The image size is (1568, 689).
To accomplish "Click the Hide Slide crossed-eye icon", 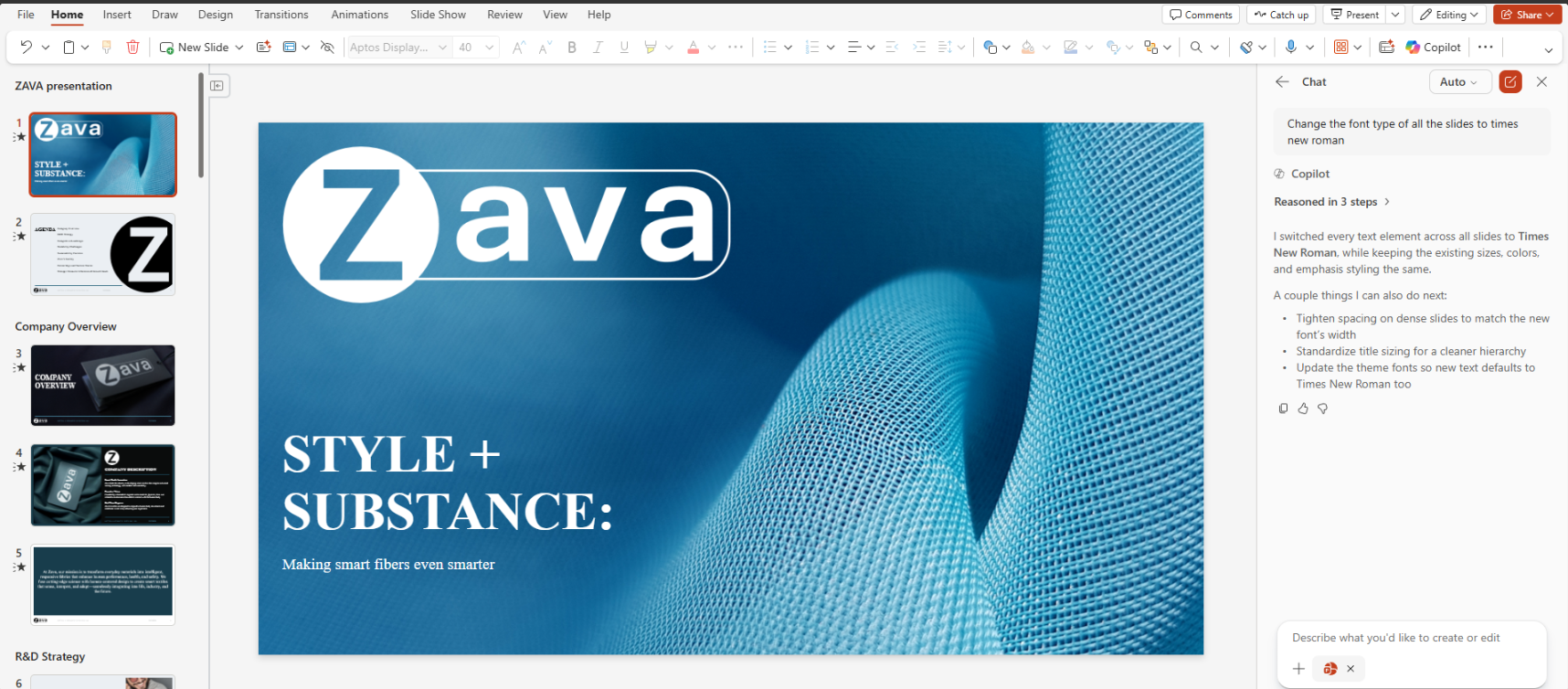I will tap(327, 48).
